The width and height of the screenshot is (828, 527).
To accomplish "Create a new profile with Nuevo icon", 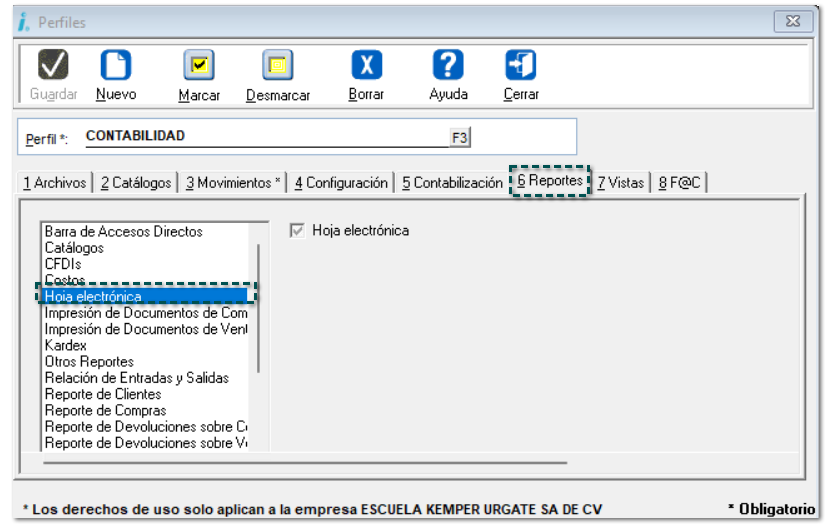I will (116, 64).
